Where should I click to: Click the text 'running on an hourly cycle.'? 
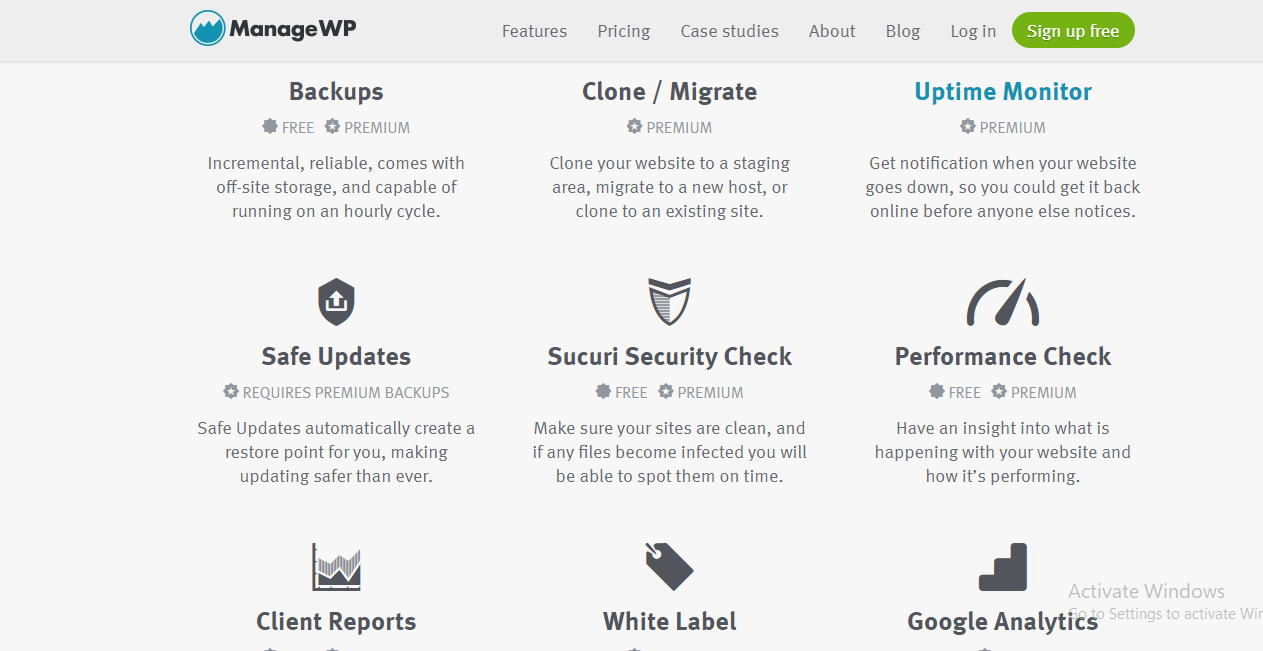tap(336, 212)
